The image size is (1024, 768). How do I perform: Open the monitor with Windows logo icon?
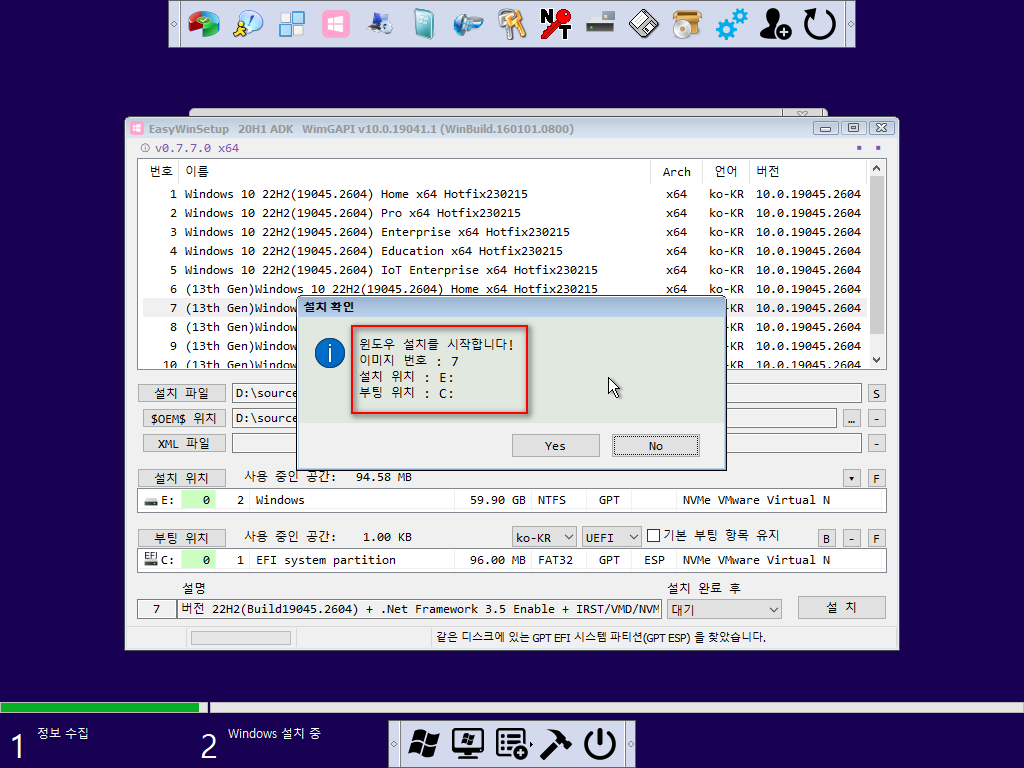point(468,743)
